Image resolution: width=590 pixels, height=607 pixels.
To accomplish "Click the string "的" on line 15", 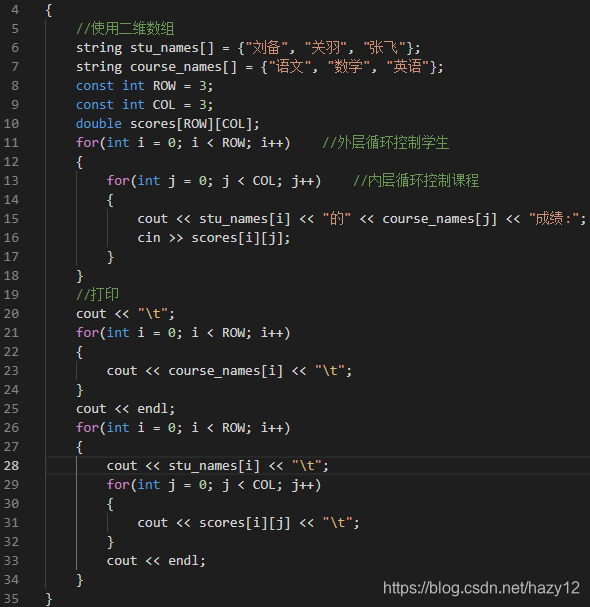I will tap(337, 219).
